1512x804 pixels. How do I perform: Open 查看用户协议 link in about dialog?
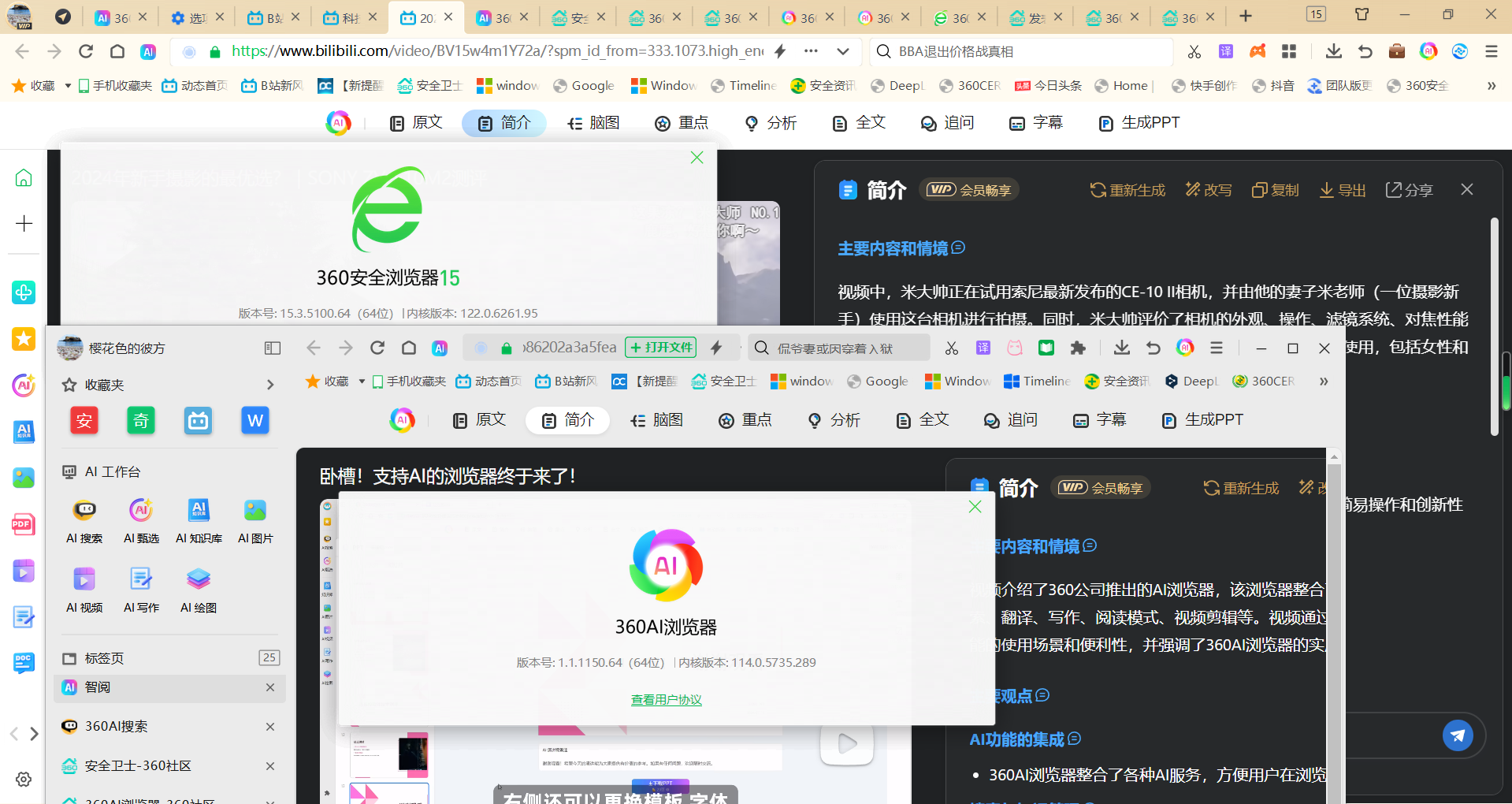pos(667,700)
